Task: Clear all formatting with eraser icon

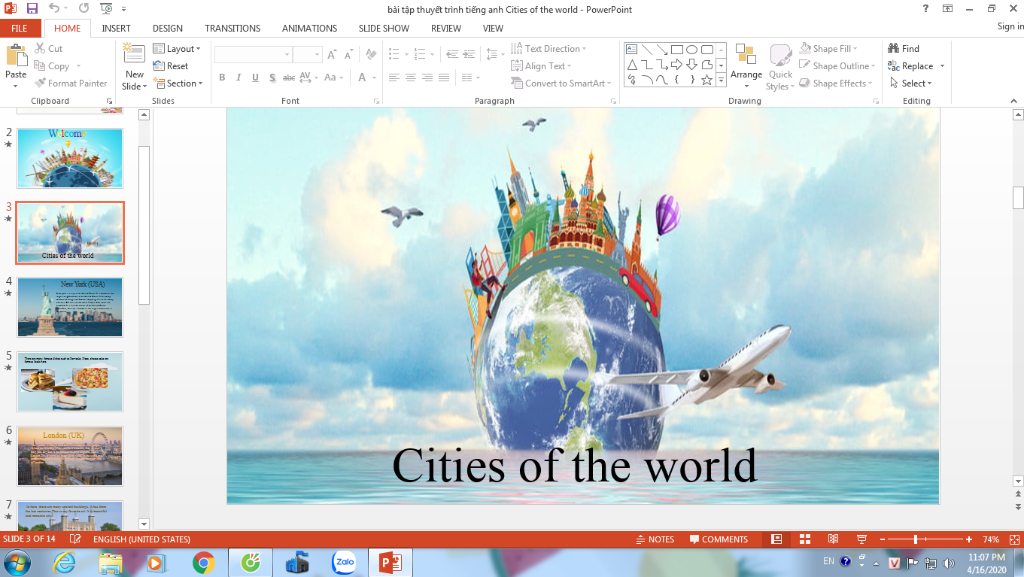Action: point(371,54)
